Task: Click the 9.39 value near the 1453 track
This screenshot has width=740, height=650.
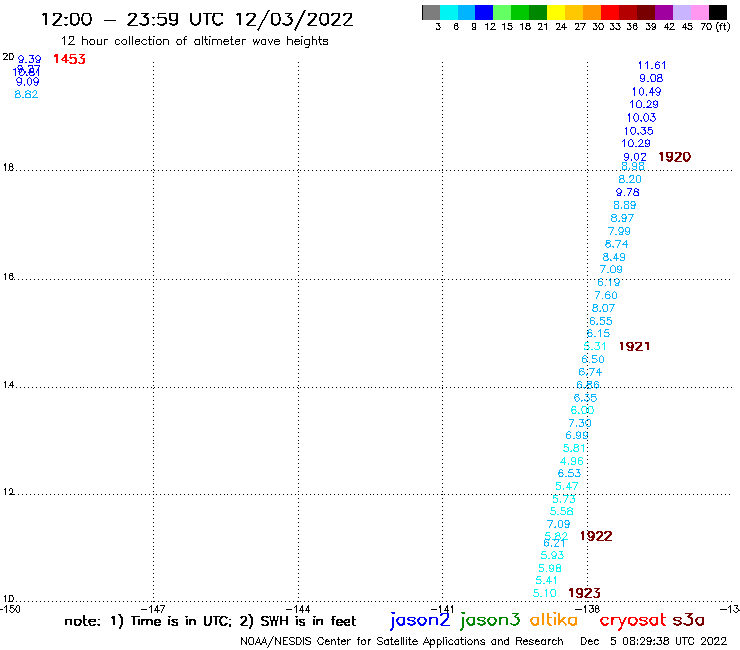Action: [x=29, y=59]
